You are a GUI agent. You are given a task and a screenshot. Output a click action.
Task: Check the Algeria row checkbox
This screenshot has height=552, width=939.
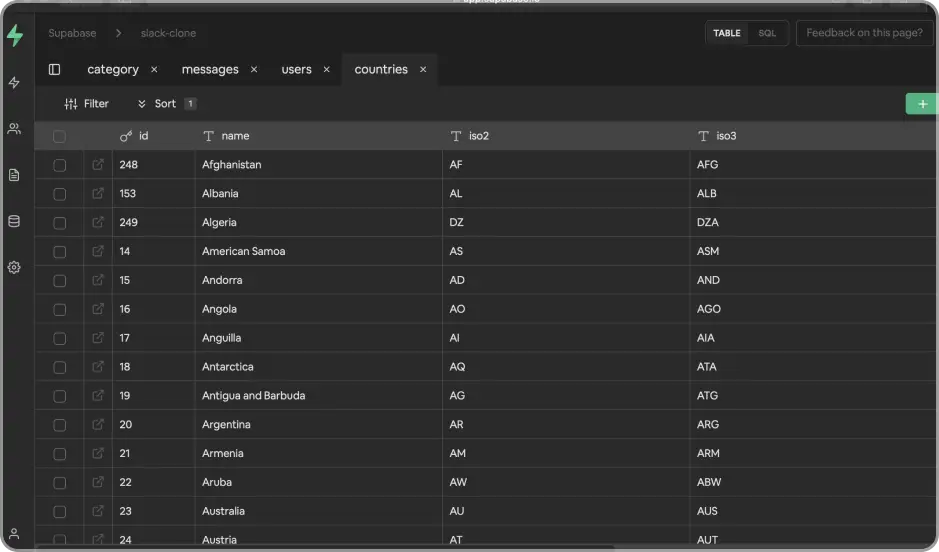(59, 223)
